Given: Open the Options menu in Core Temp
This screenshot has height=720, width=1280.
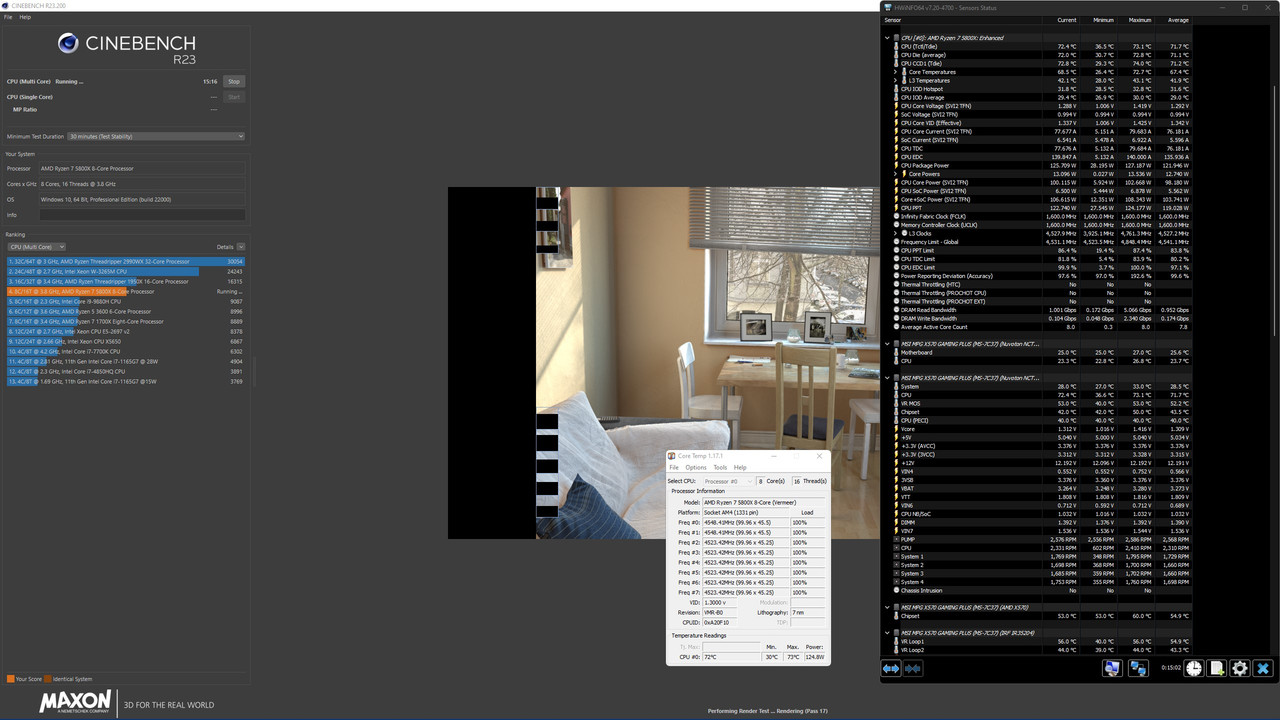Looking at the screenshot, I should pyautogui.click(x=696, y=467).
